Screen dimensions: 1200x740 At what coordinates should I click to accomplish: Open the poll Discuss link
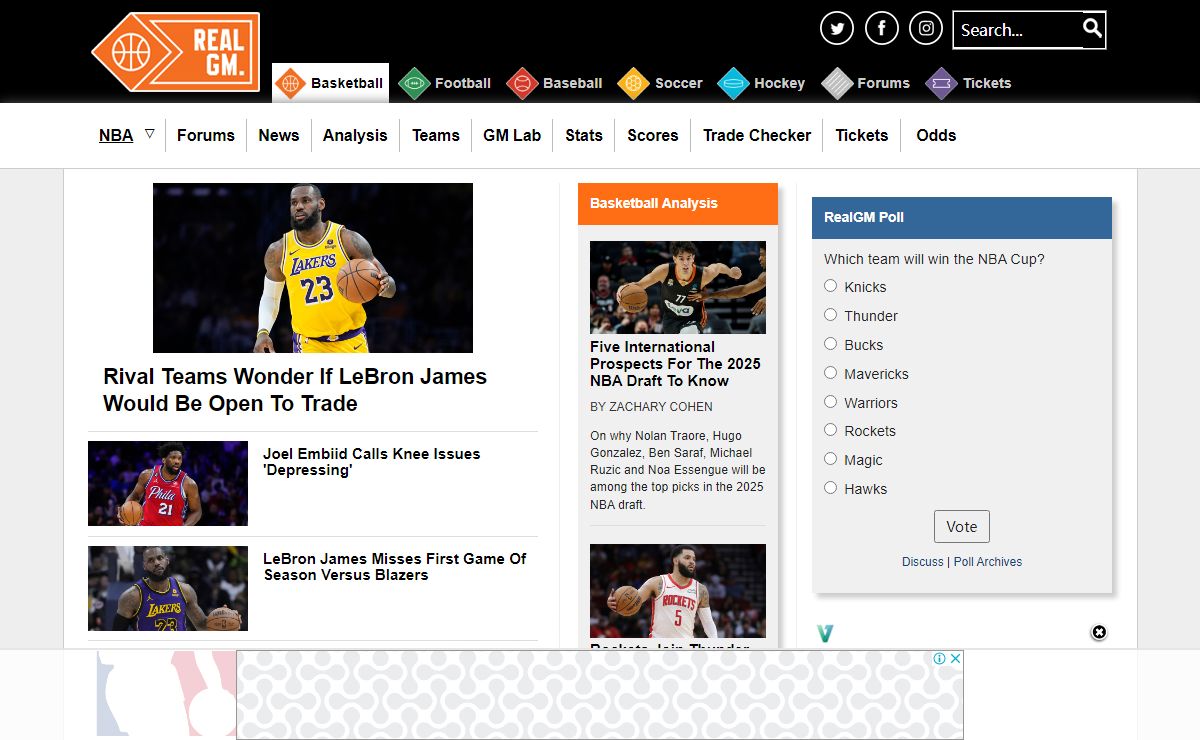(x=923, y=562)
